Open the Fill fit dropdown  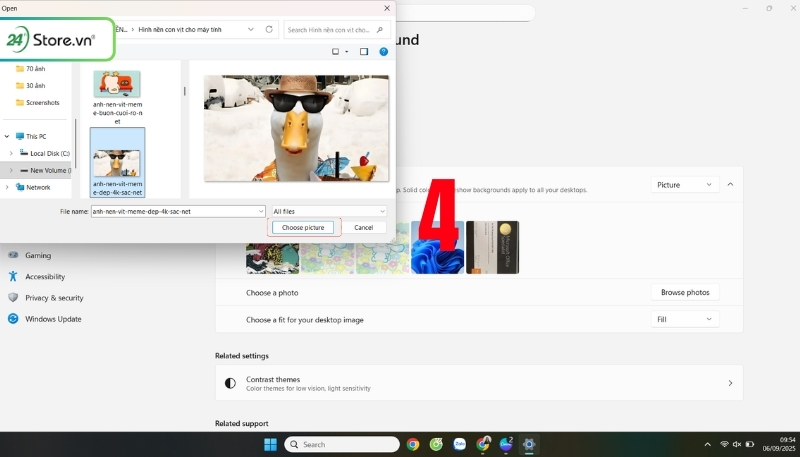[x=685, y=319]
